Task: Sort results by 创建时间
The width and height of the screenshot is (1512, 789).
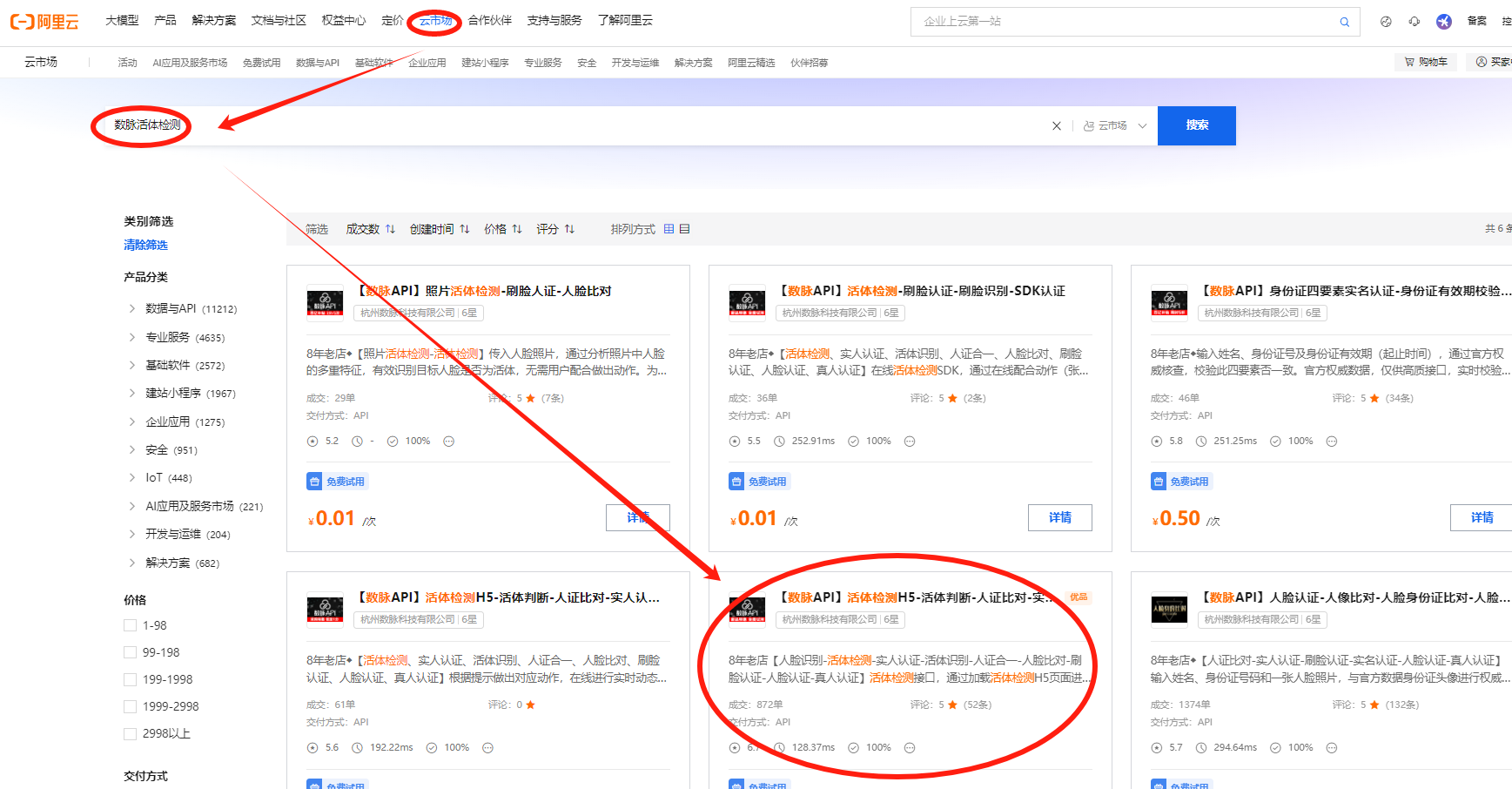Action: coord(440,229)
